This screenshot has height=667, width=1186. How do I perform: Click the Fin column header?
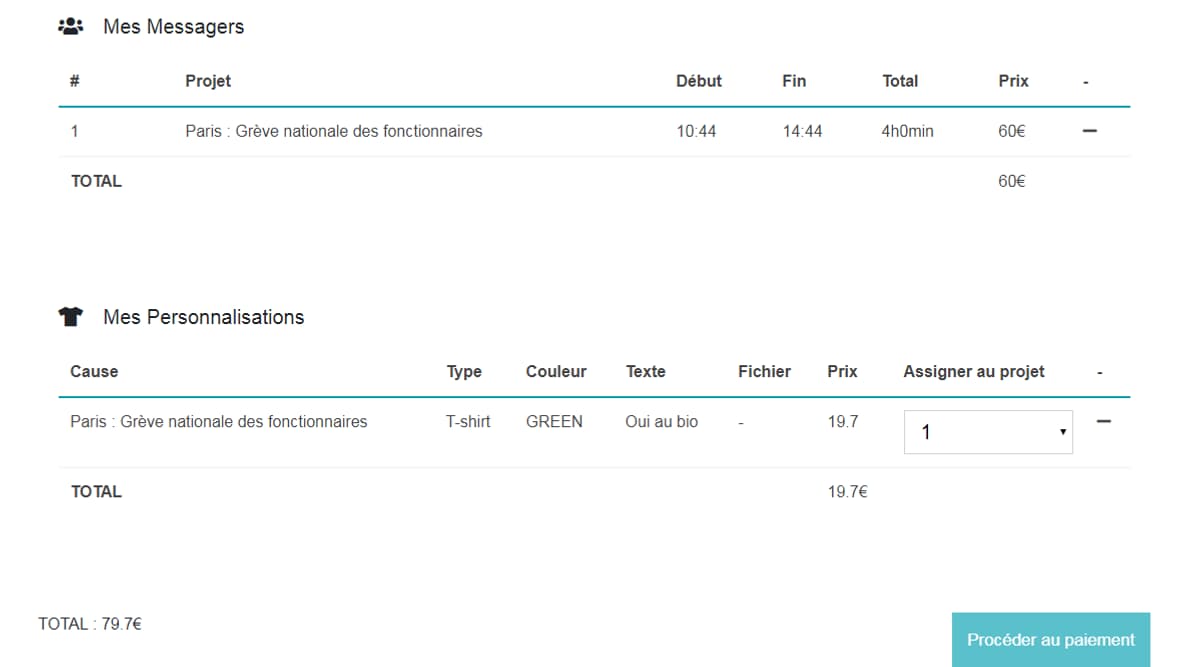(x=794, y=81)
